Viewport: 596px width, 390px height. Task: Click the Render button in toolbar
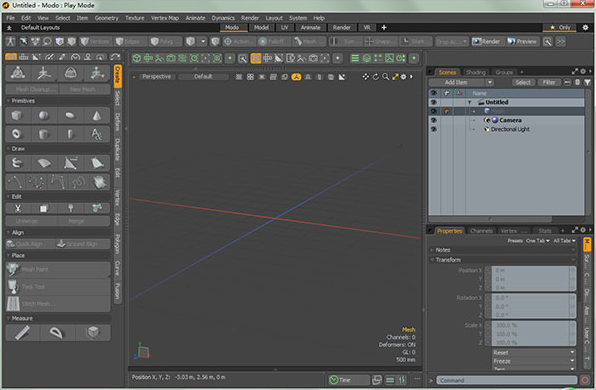pos(486,41)
